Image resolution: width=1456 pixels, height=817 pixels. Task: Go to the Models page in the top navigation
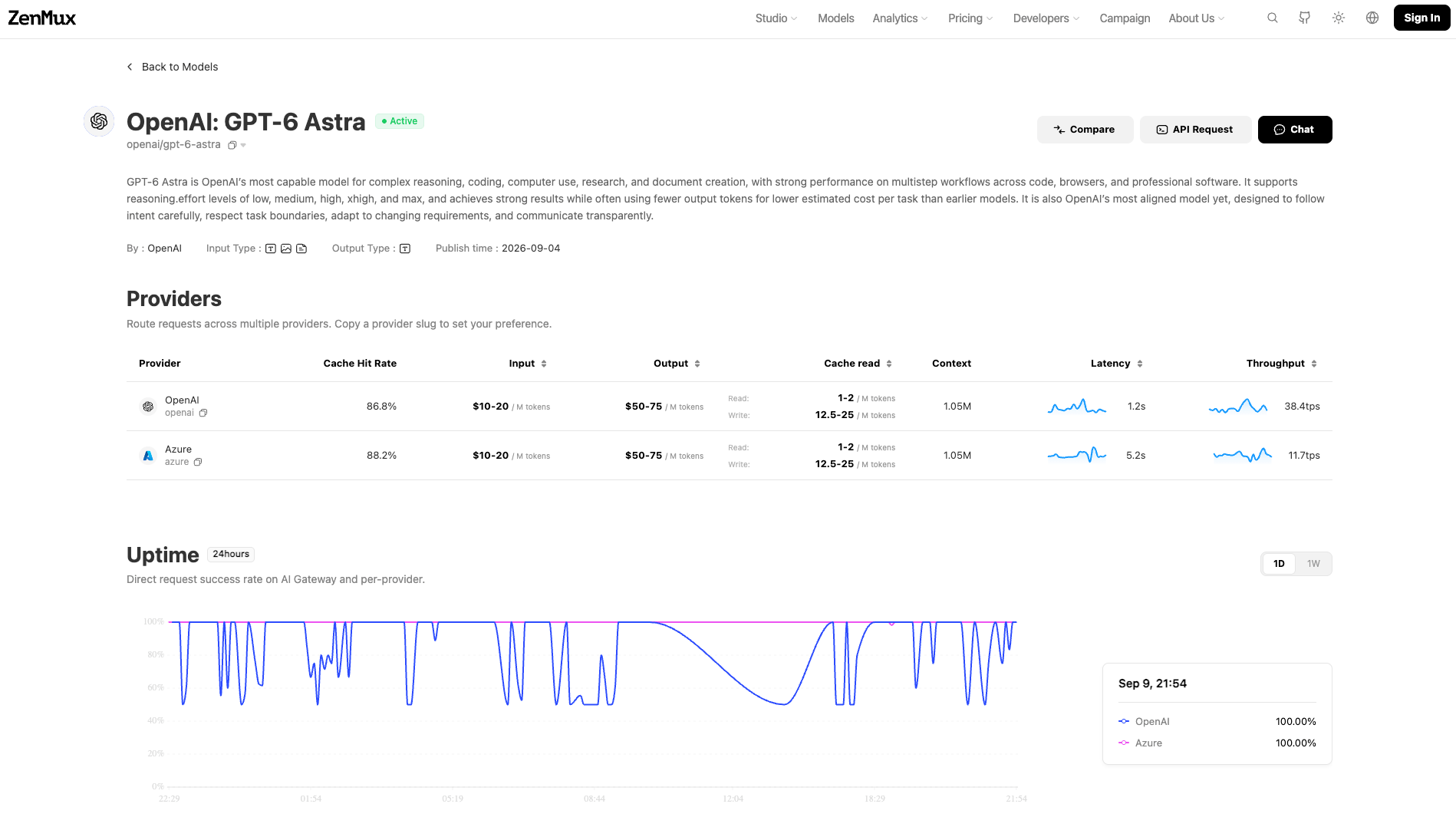click(835, 18)
